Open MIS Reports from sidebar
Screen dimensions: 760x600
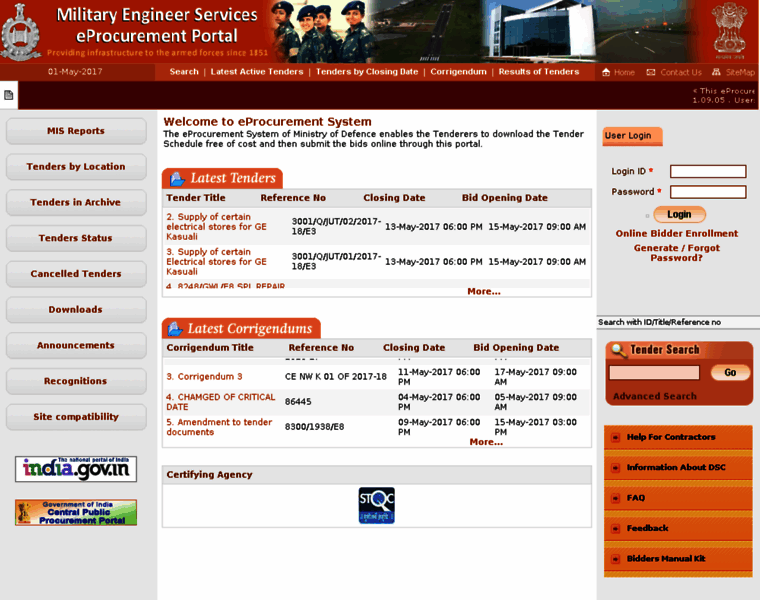[76, 131]
